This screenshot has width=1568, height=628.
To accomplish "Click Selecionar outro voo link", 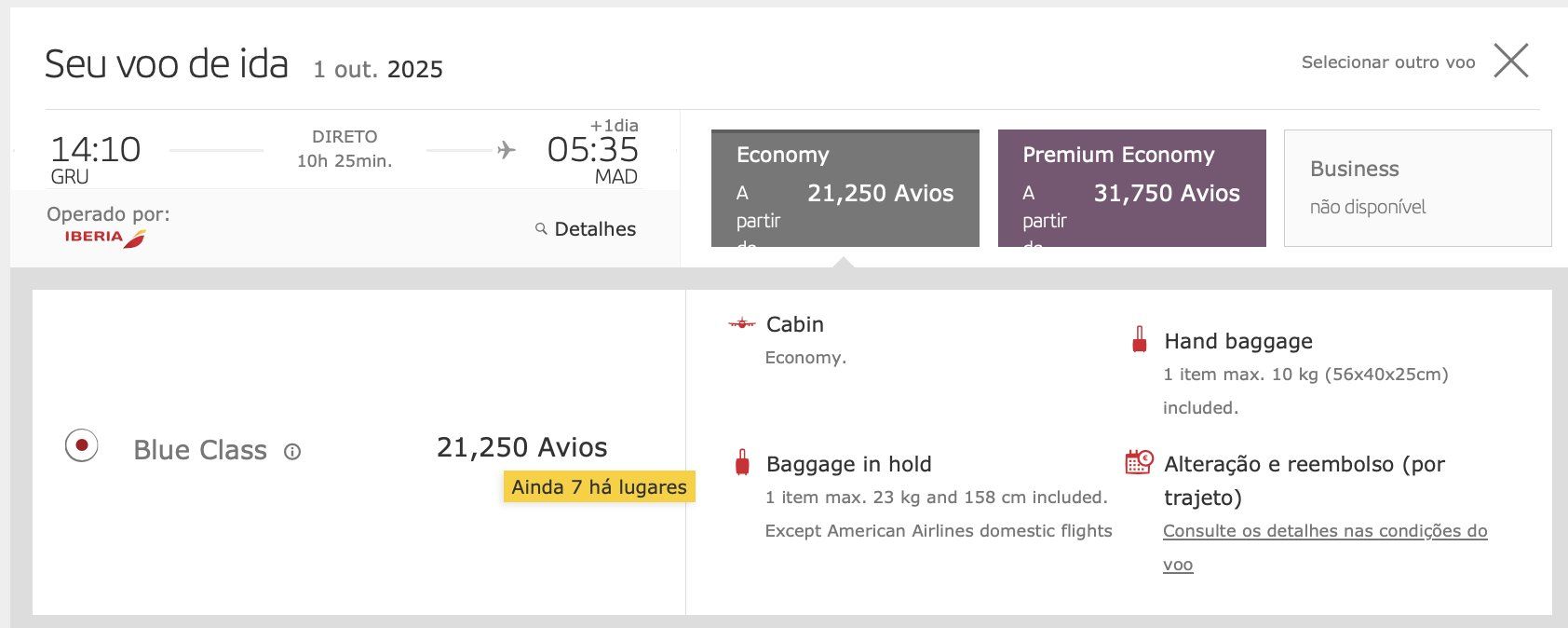I will click(x=1387, y=62).
